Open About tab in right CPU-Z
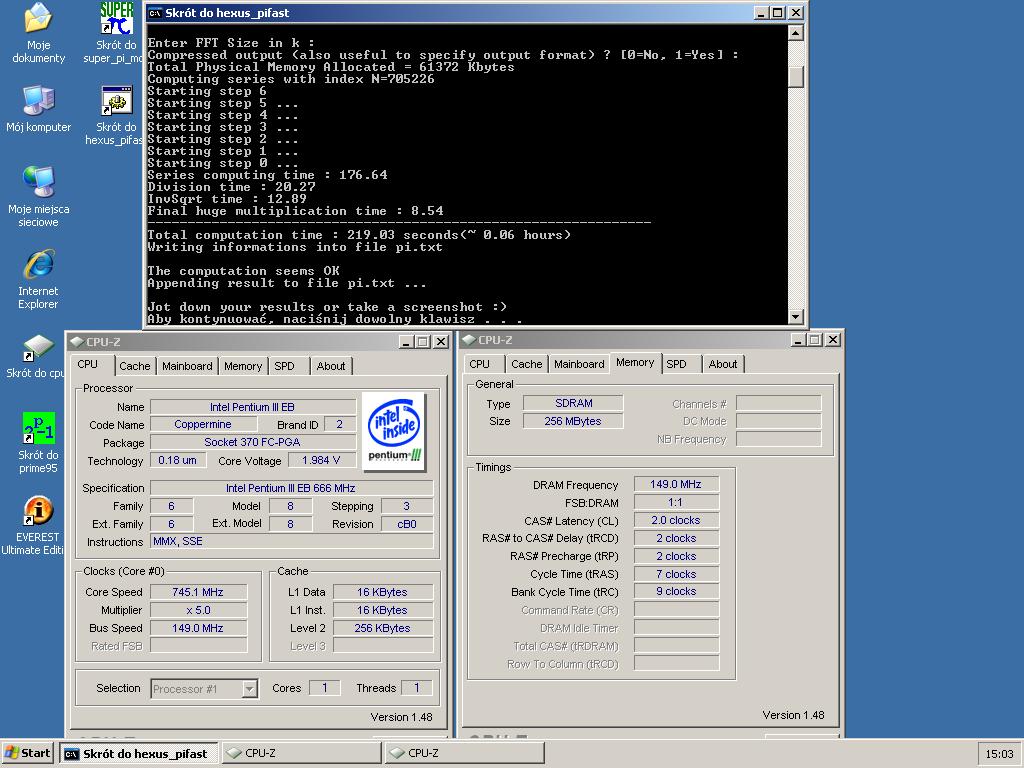This screenshot has width=1024, height=768. (x=723, y=364)
